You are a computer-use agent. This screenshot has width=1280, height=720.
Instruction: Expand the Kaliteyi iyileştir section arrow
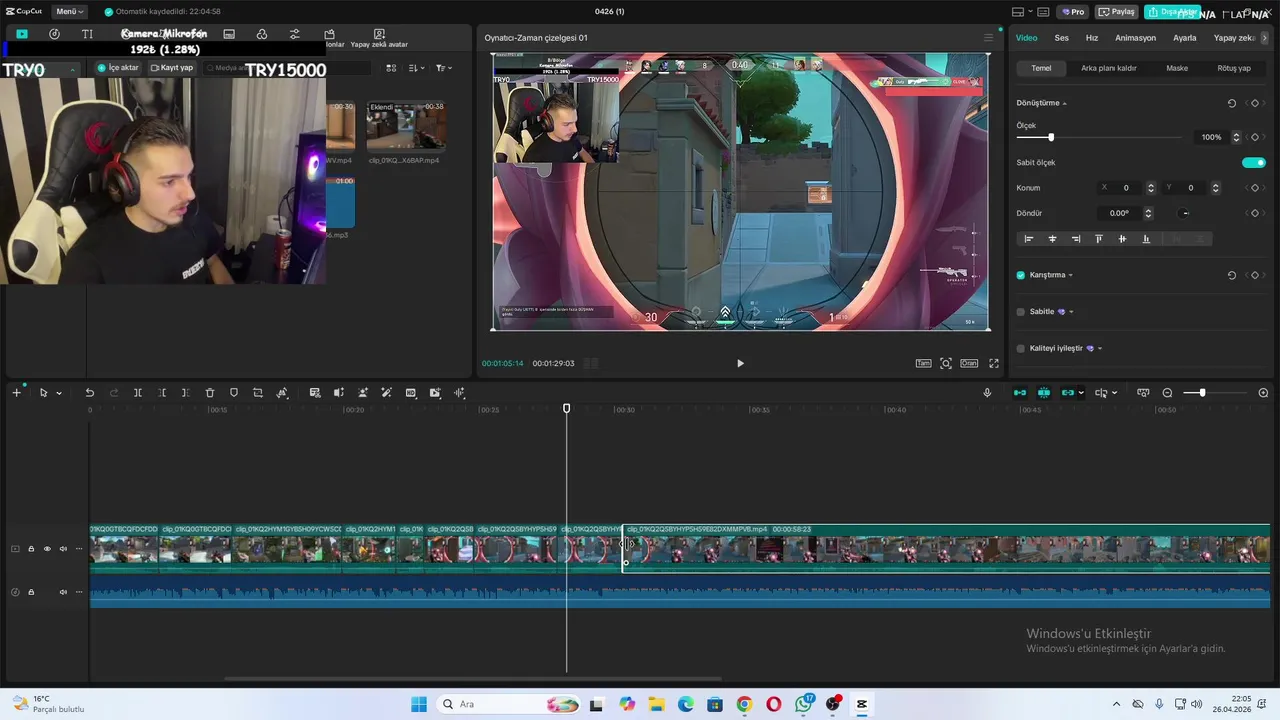1100,348
